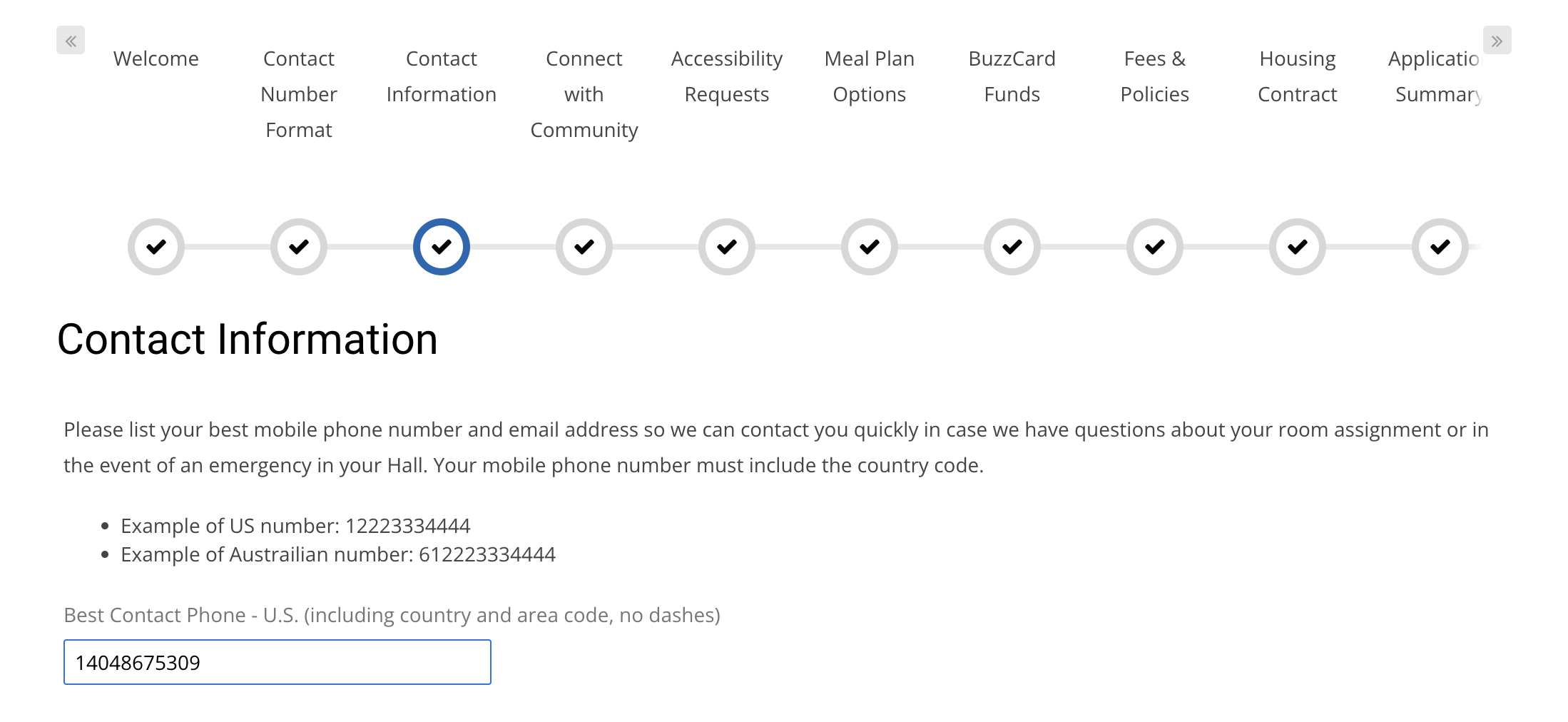Select the Contact Number Format step circle

pyautogui.click(x=299, y=247)
